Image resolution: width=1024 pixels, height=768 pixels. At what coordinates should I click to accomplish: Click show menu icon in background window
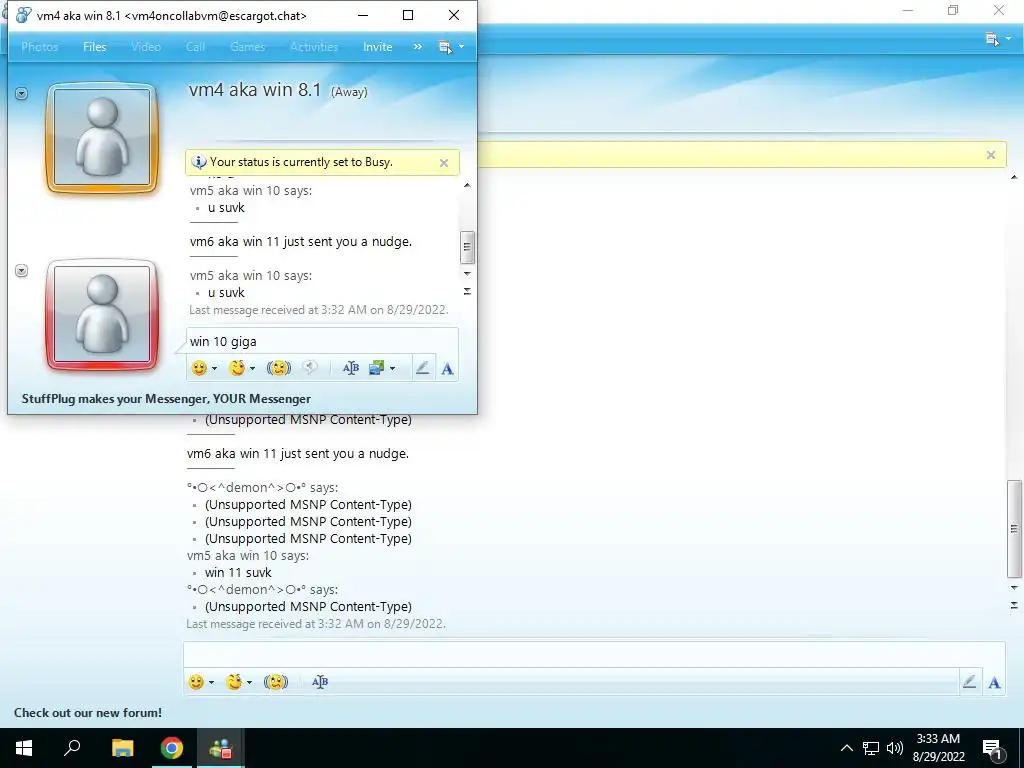pos(992,39)
